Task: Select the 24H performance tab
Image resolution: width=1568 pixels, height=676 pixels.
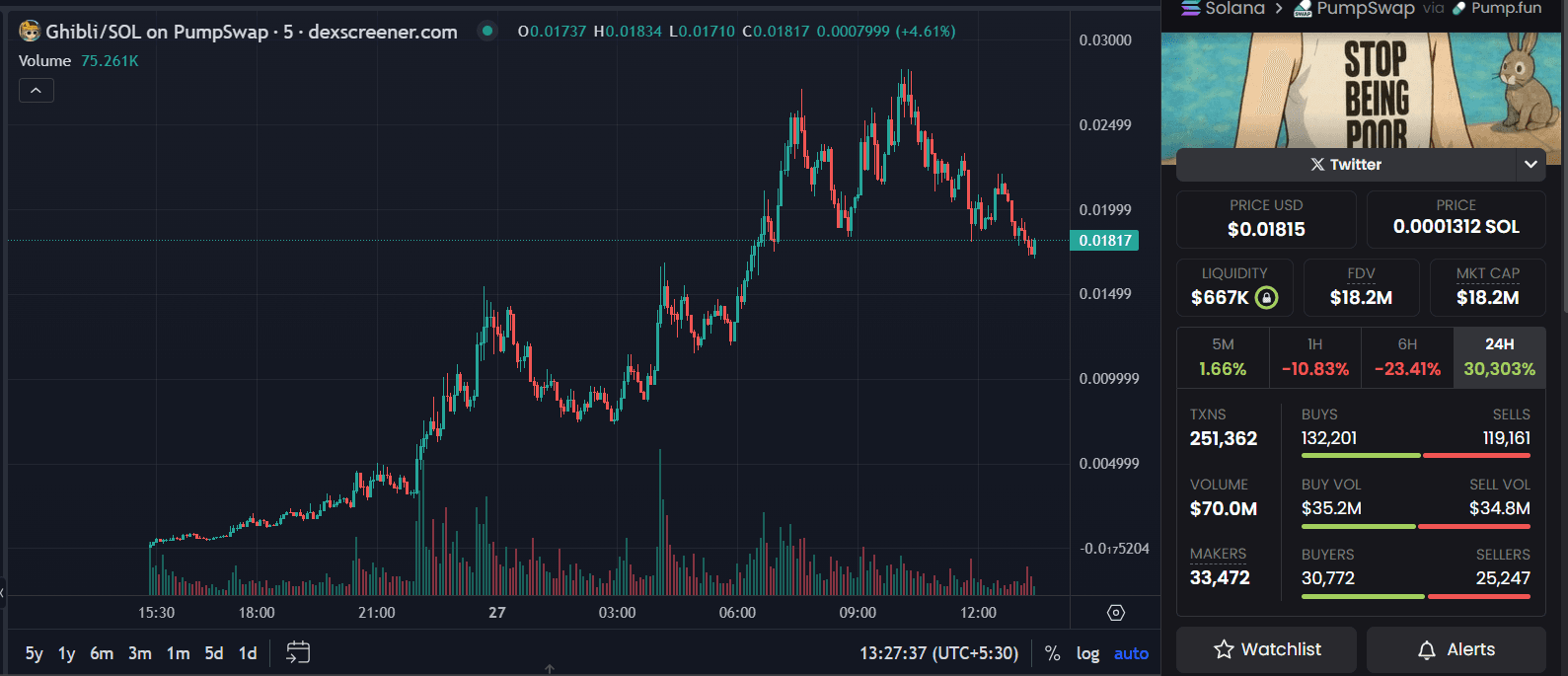Action: click(x=1499, y=357)
